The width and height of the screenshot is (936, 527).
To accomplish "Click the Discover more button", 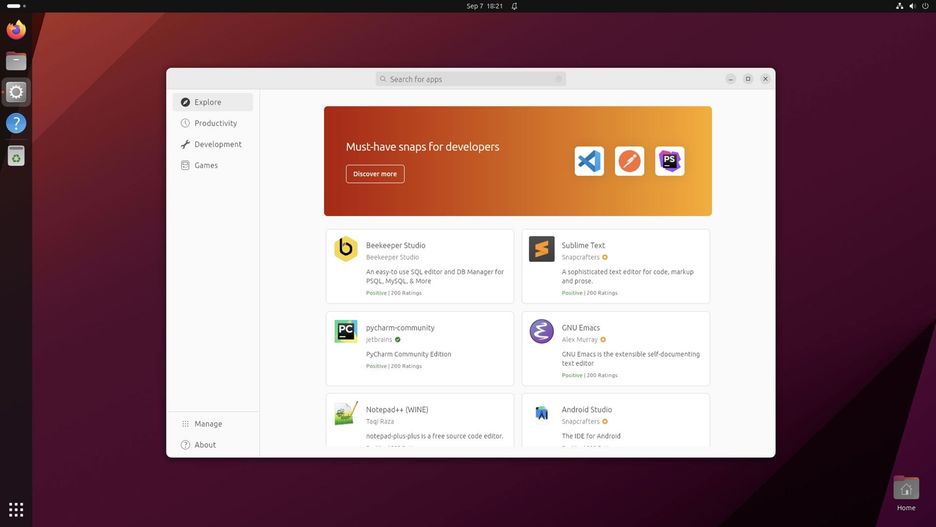I will click(x=375, y=174).
